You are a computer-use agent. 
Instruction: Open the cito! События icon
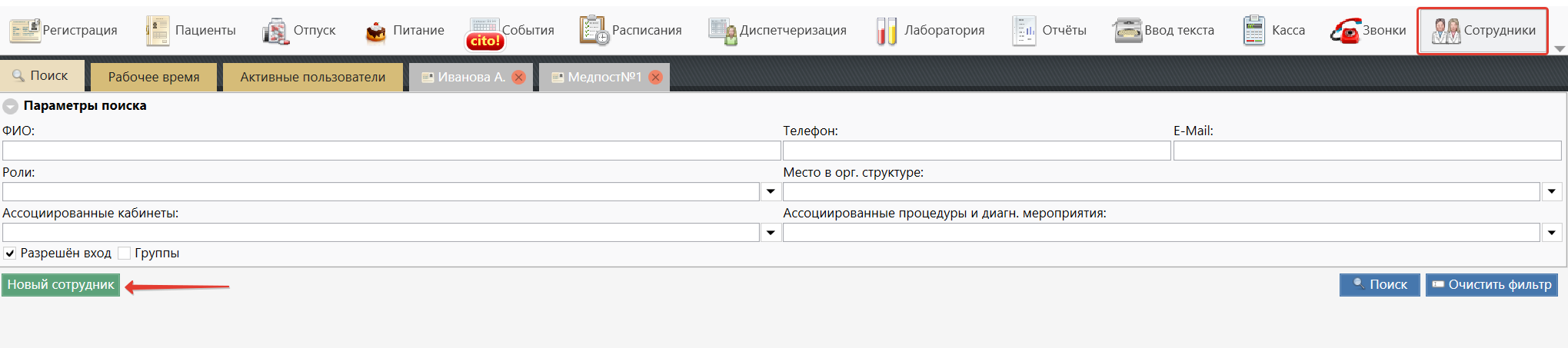[x=484, y=34]
